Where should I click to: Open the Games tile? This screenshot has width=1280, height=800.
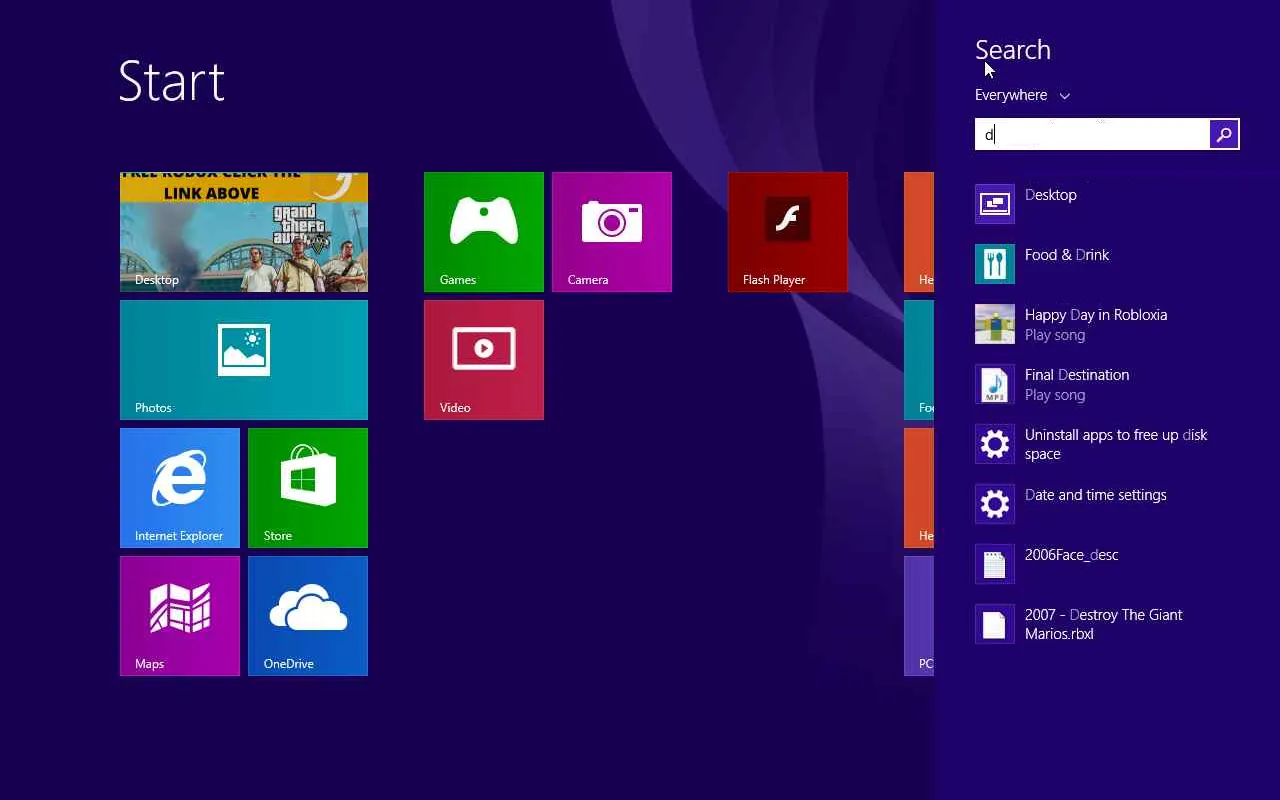pyautogui.click(x=484, y=232)
